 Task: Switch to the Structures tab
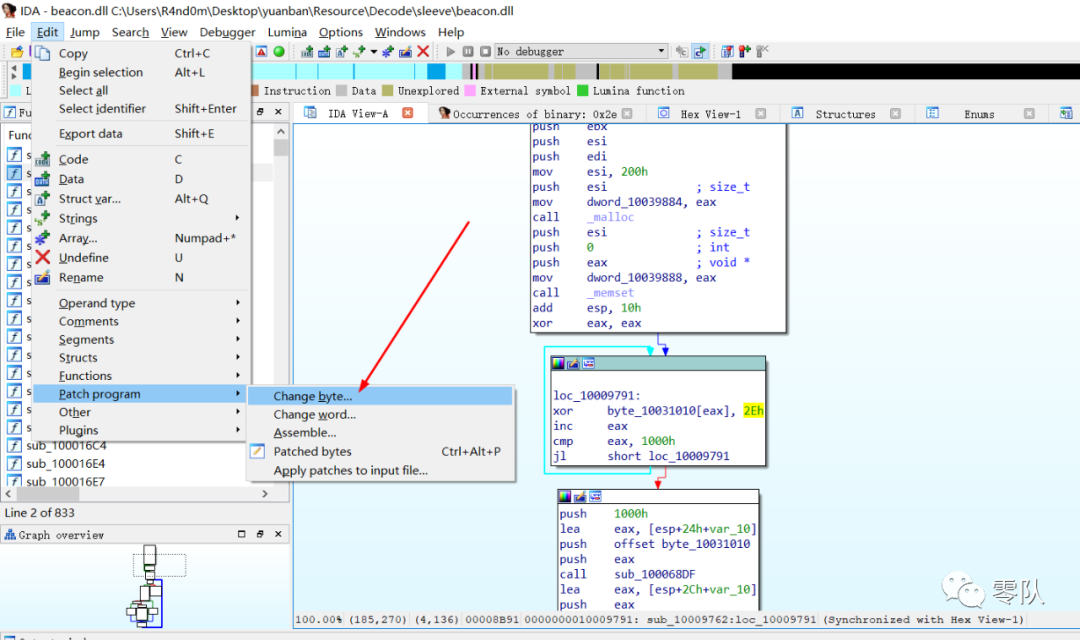click(x=845, y=114)
